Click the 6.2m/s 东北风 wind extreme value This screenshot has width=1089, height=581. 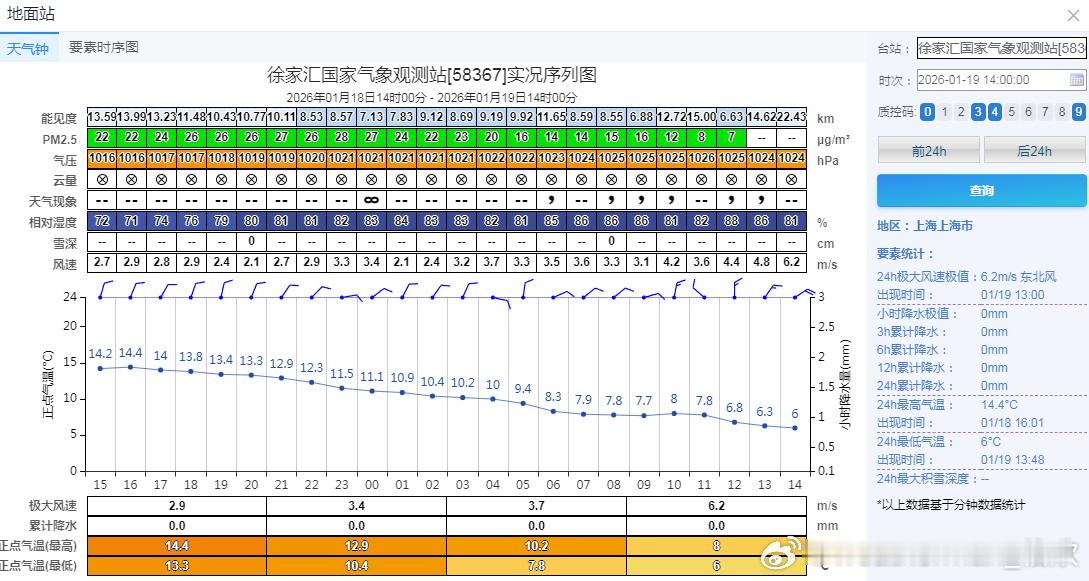point(1018,276)
